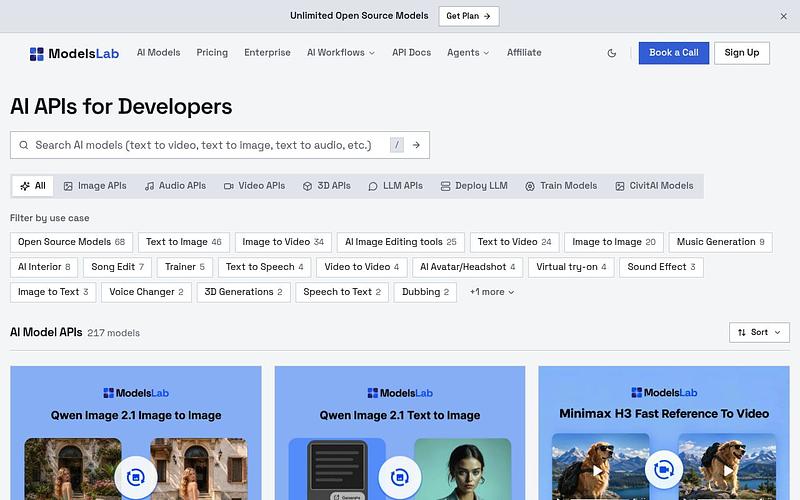Open the Deploy LLM tab
This screenshot has height=500, width=800.
(474, 186)
